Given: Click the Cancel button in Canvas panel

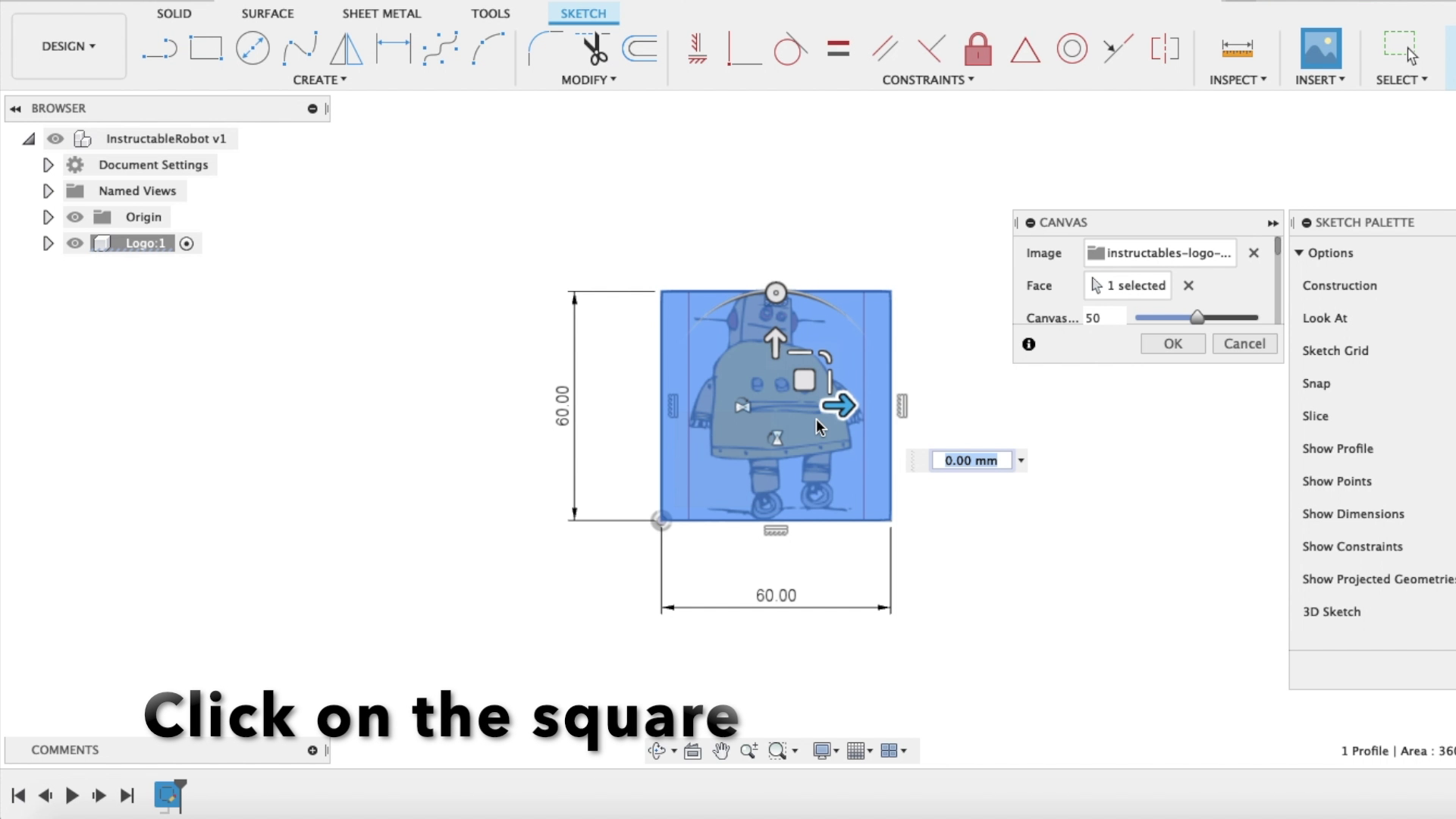Looking at the screenshot, I should [x=1244, y=343].
